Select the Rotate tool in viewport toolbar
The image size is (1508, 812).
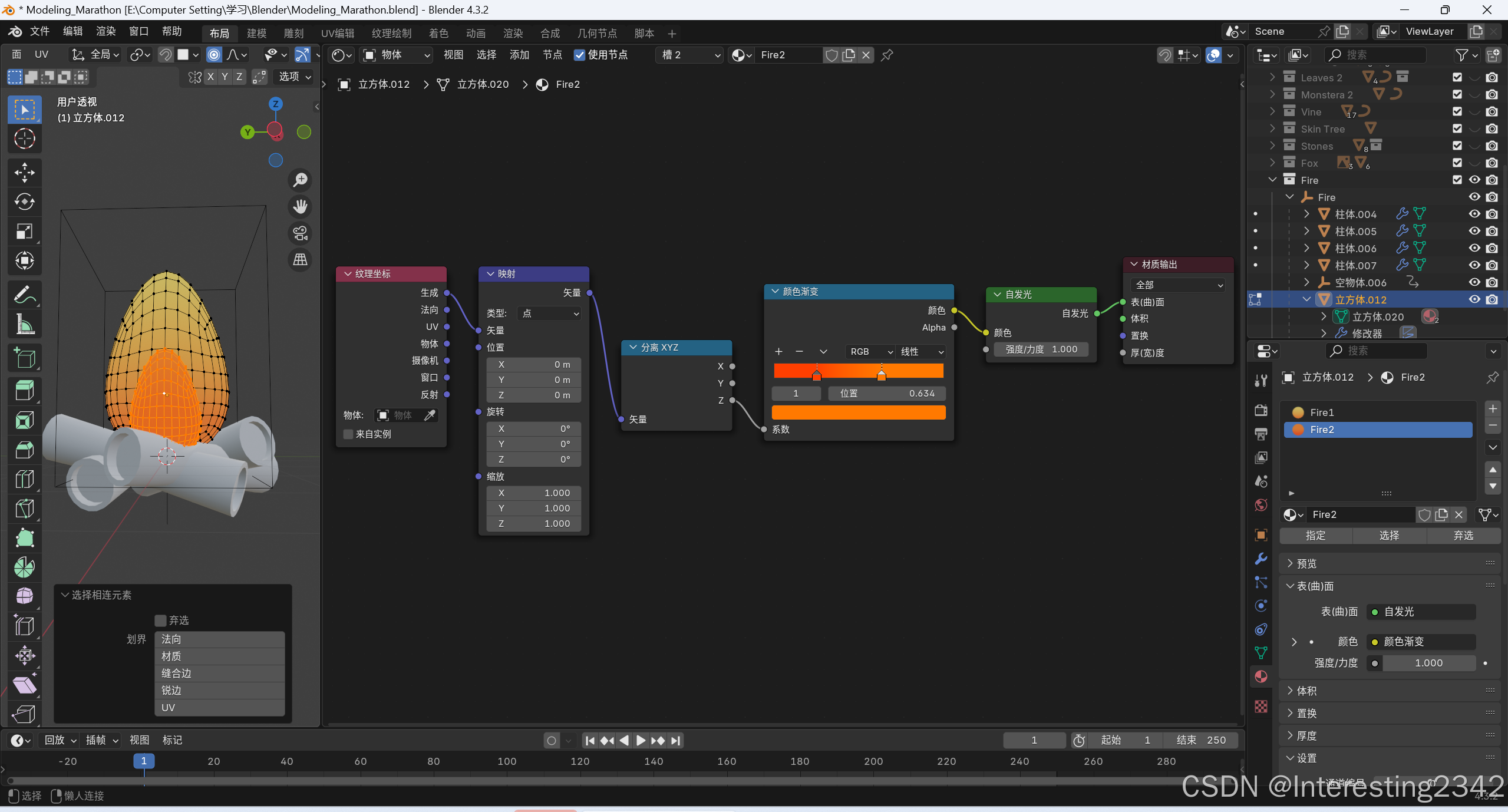[24, 202]
